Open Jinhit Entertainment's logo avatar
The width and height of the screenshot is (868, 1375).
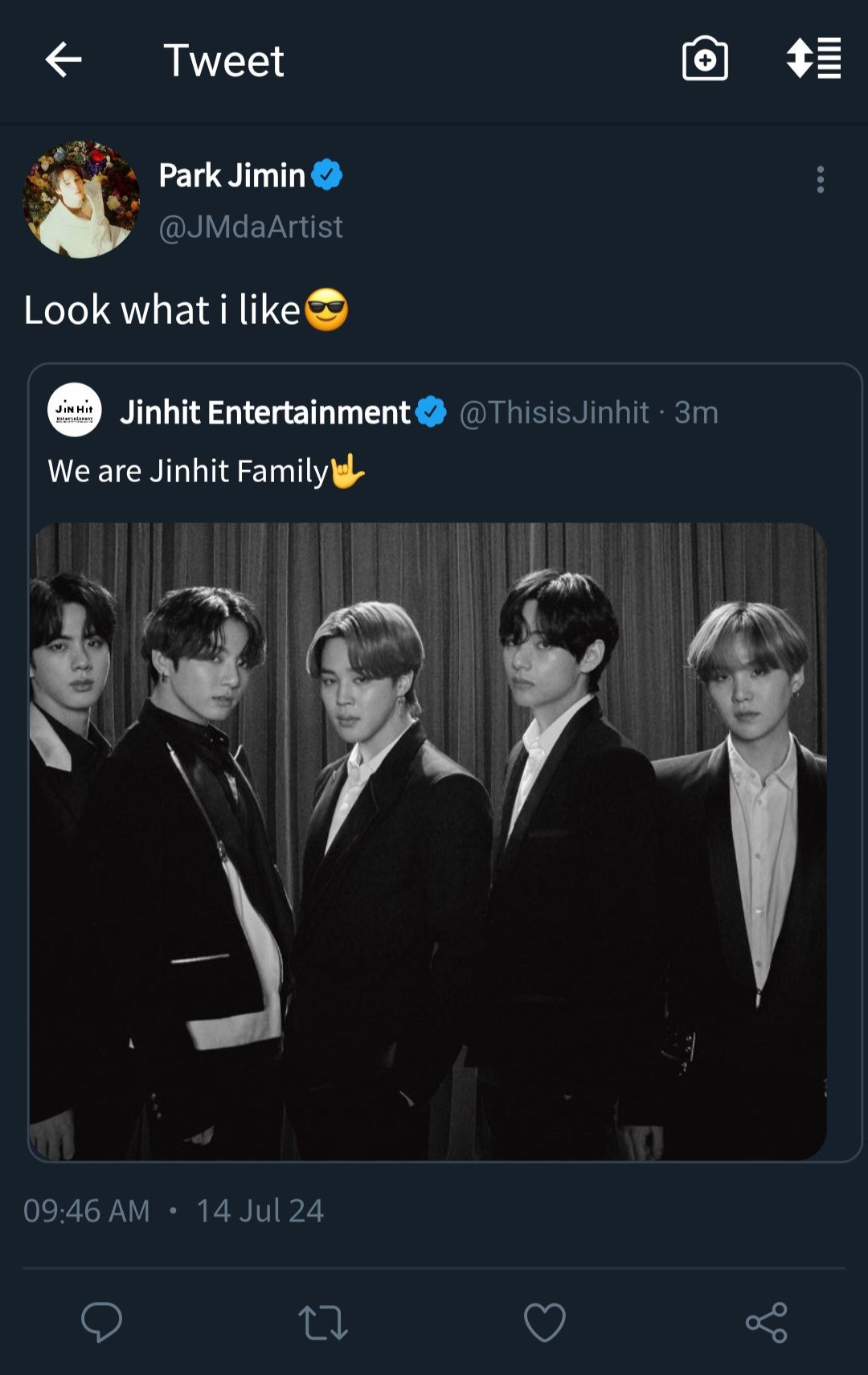tap(75, 410)
